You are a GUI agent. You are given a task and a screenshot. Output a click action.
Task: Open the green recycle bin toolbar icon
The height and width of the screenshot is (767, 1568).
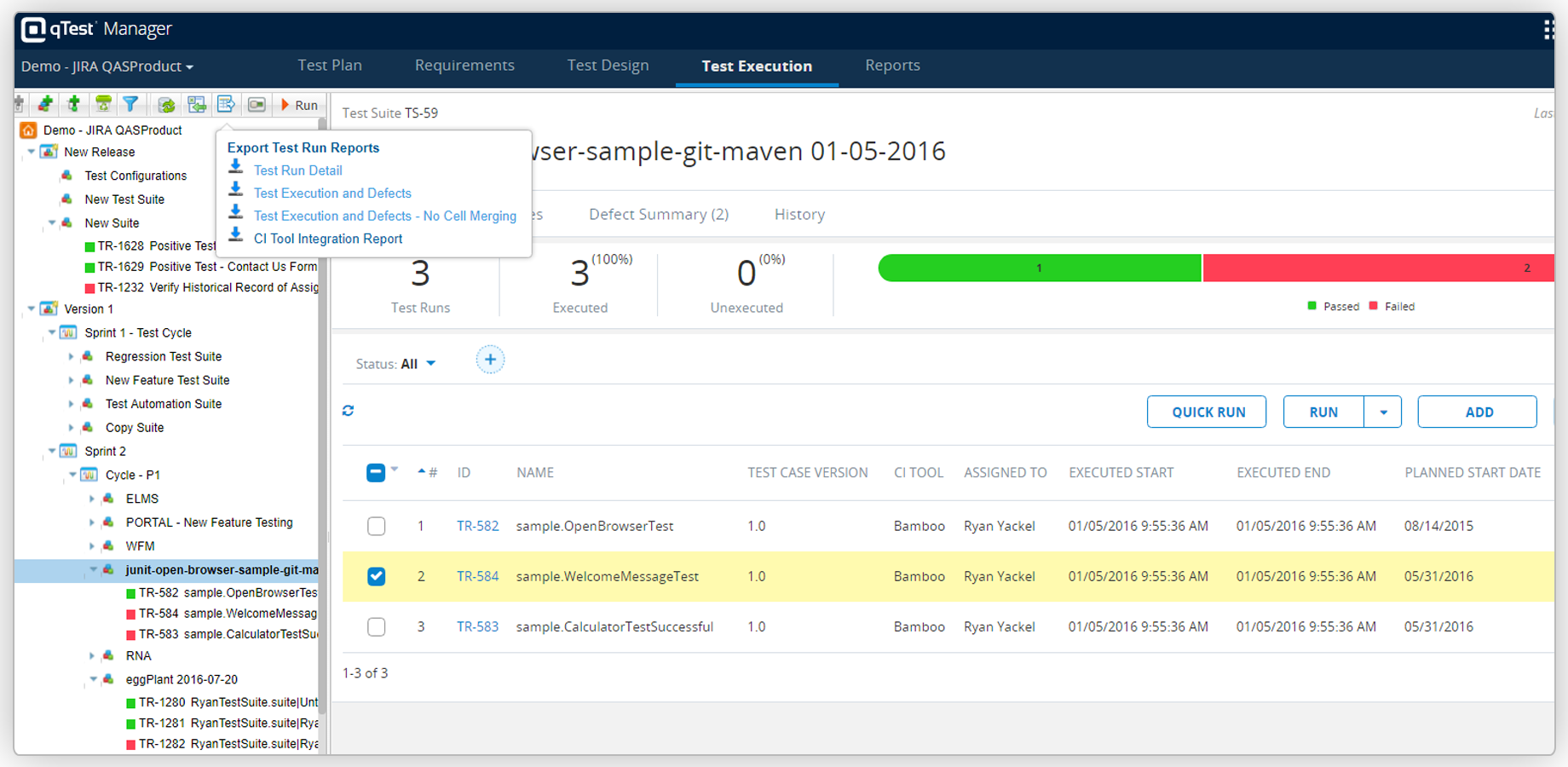click(103, 105)
